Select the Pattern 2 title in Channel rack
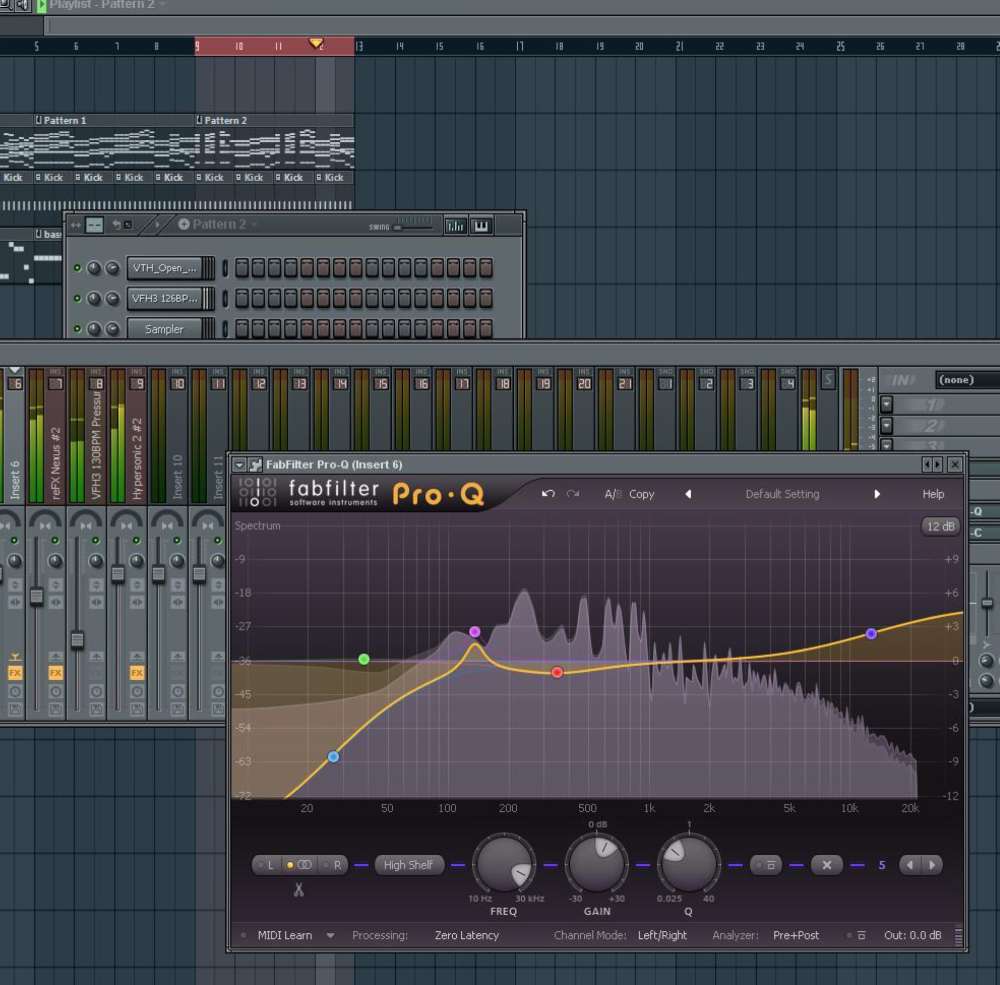1000x985 pixels. 218,225
